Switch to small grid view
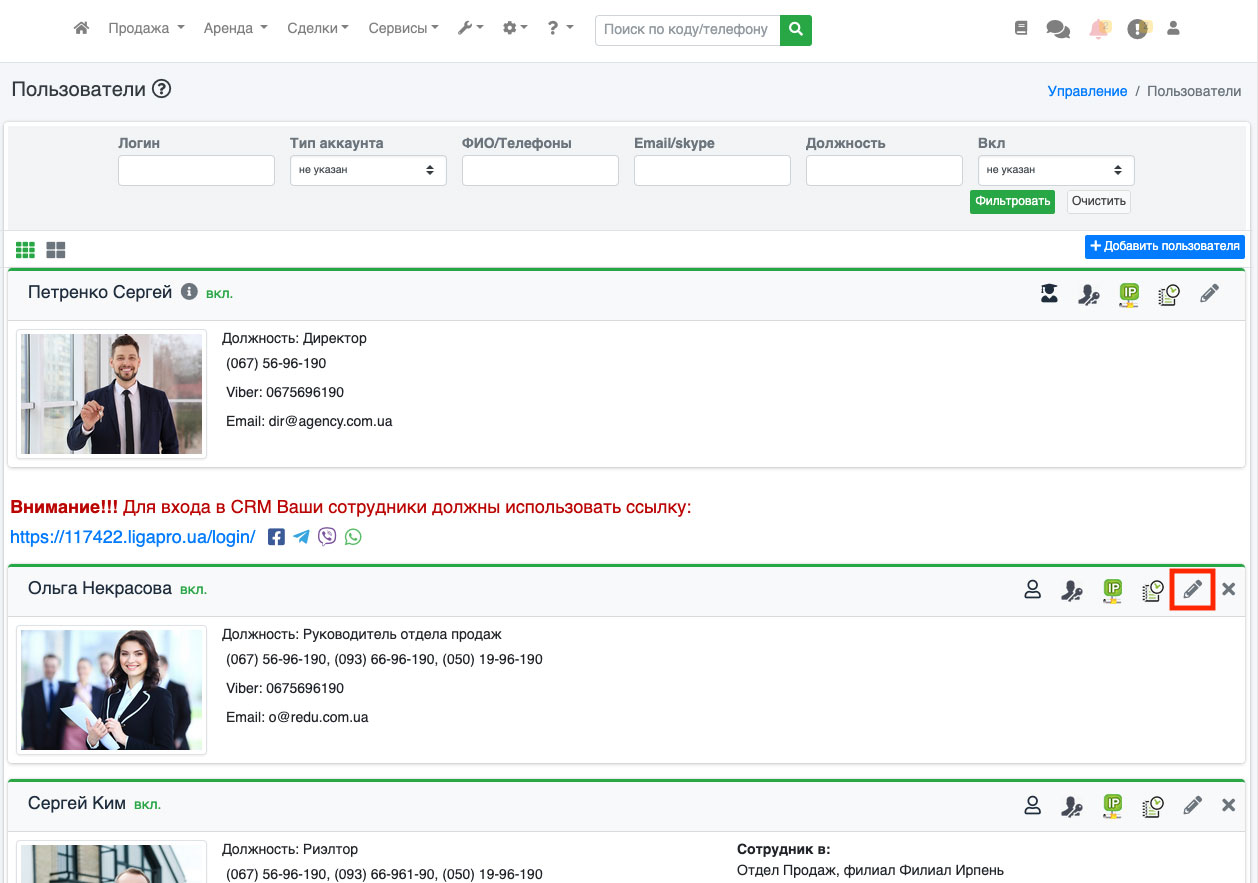Screen dimensions: 1258x883 25,249
